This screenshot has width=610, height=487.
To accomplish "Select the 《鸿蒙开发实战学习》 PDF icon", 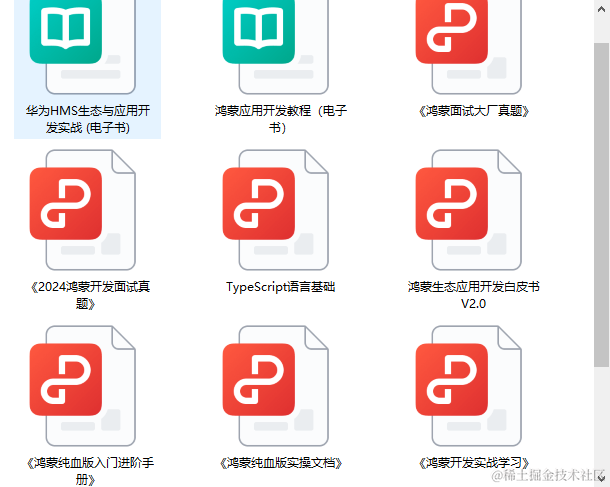I will tap(468, 386).
